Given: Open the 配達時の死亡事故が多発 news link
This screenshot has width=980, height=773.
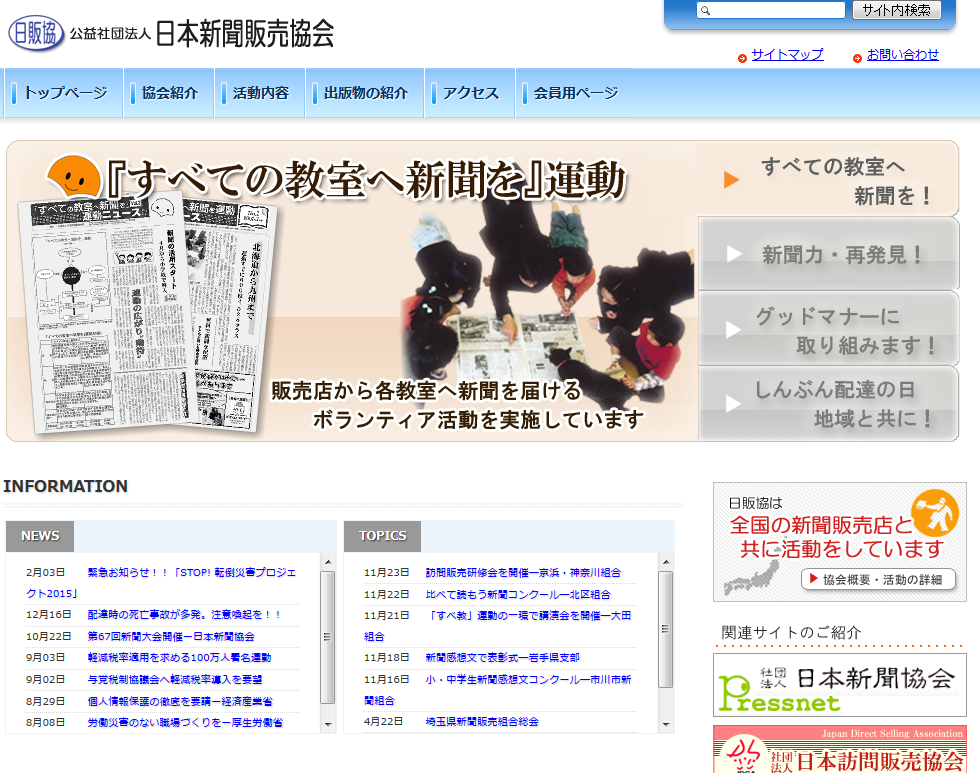Looking at the screenshot, I should point(184,614).
